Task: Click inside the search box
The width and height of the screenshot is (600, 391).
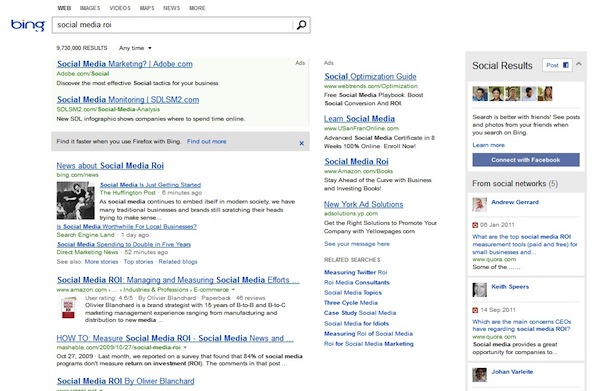Action: coord(172,25)
